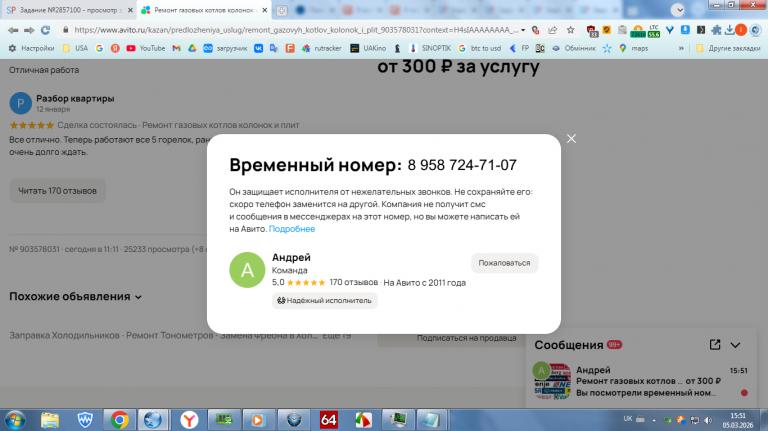Image resolution: width=768 pixels, height=431 pixels.
Task: Open the SINOPTIK weather bookmark
Action: point(430,48)
